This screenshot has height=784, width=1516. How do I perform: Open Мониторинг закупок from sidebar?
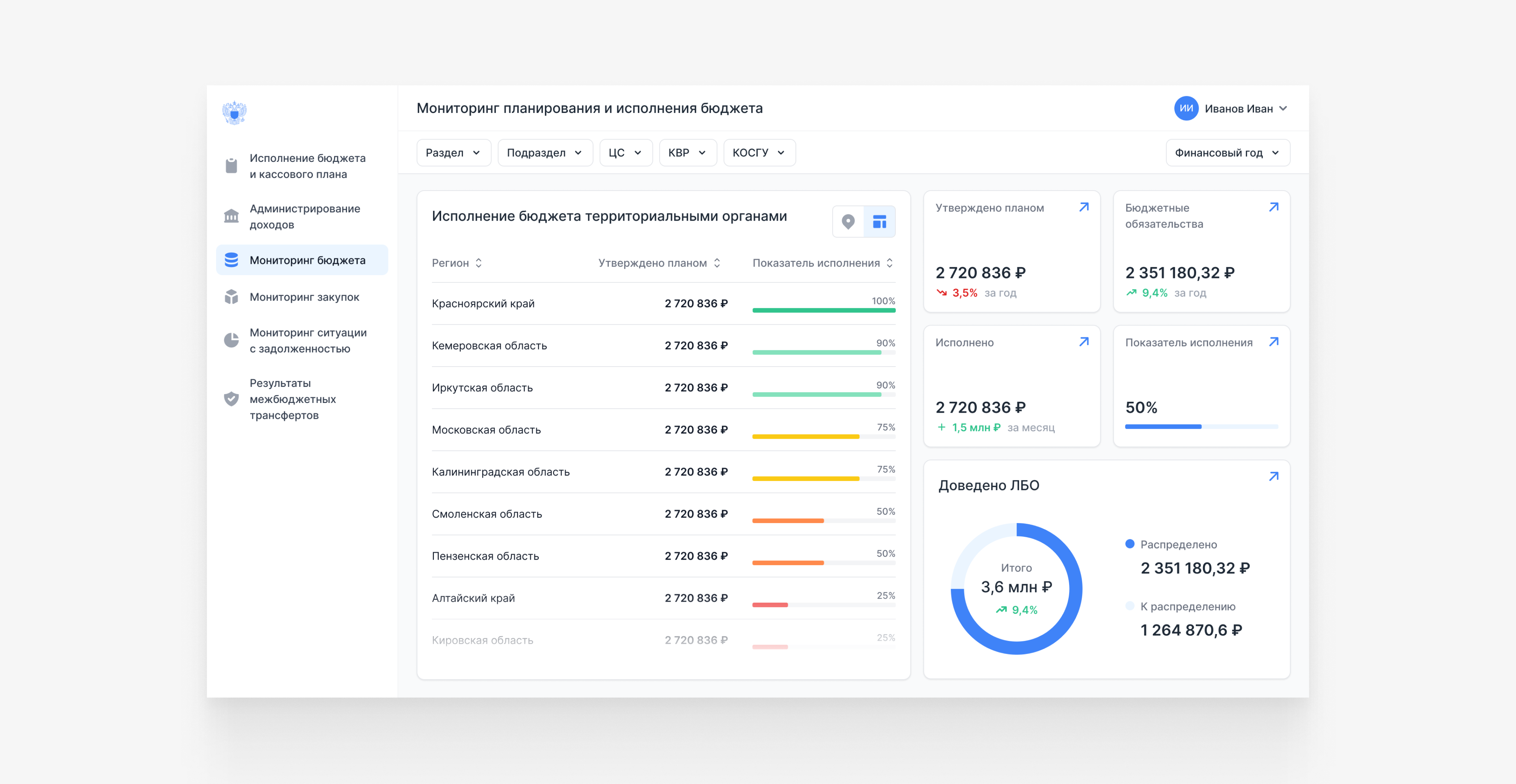303,297
